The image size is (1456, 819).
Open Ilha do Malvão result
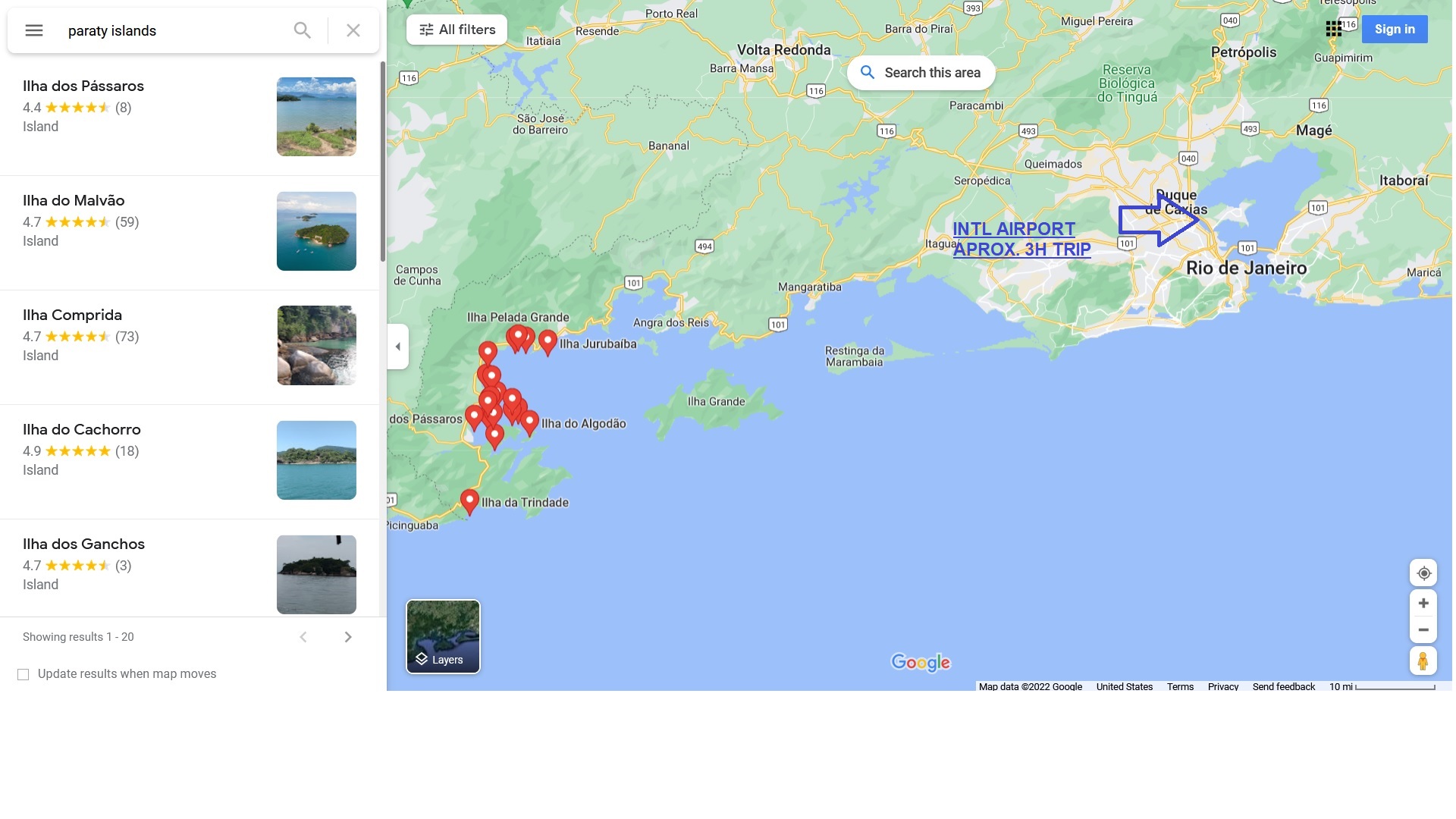[190, 233]
